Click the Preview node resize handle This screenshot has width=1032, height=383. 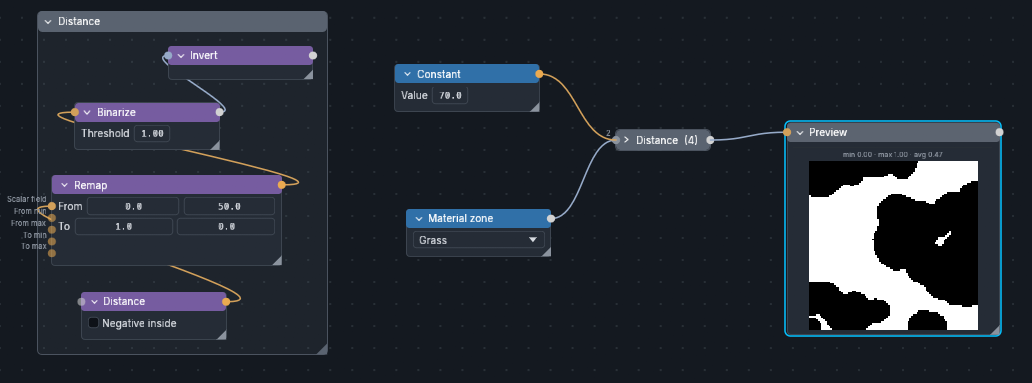(x=995, y=330)
